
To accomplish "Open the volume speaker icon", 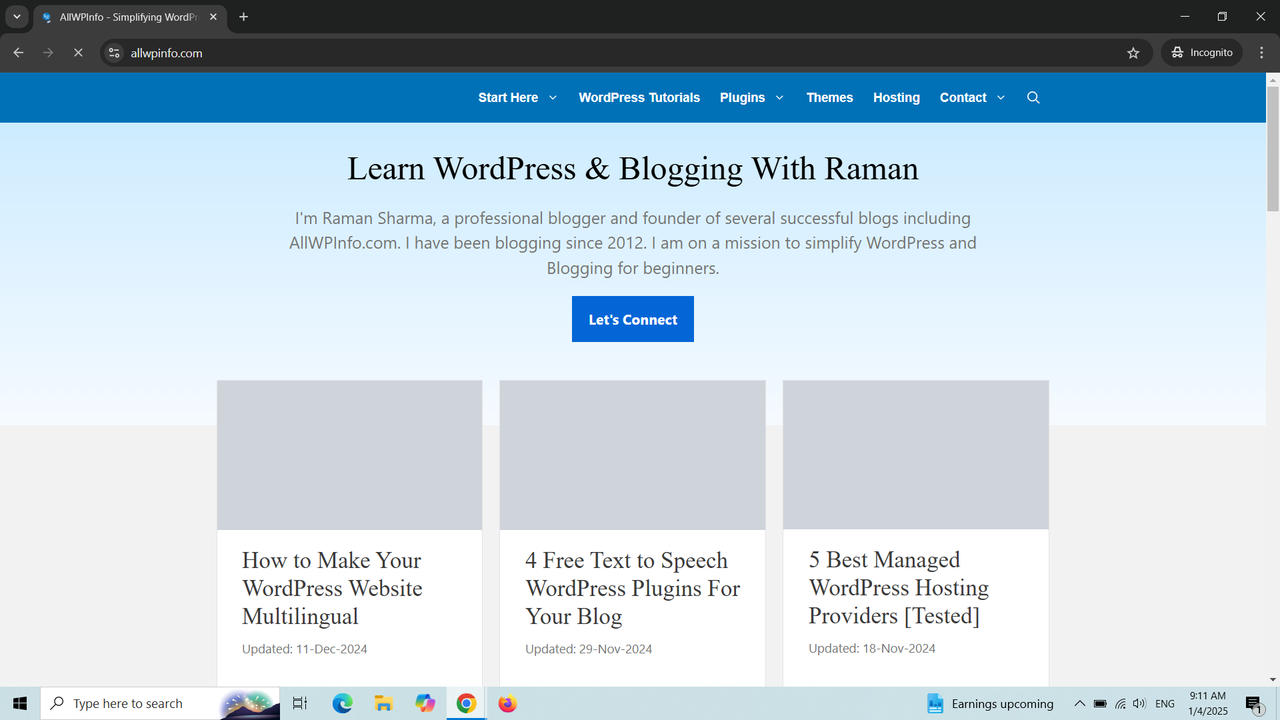I will (1139, 704).
